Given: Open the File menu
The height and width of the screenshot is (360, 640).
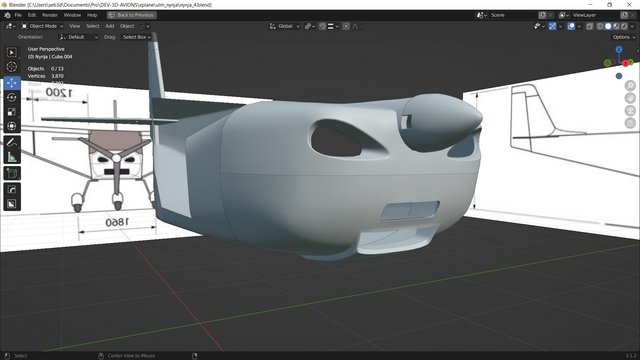Looking at the screenshot, I should tap(18, 15).
